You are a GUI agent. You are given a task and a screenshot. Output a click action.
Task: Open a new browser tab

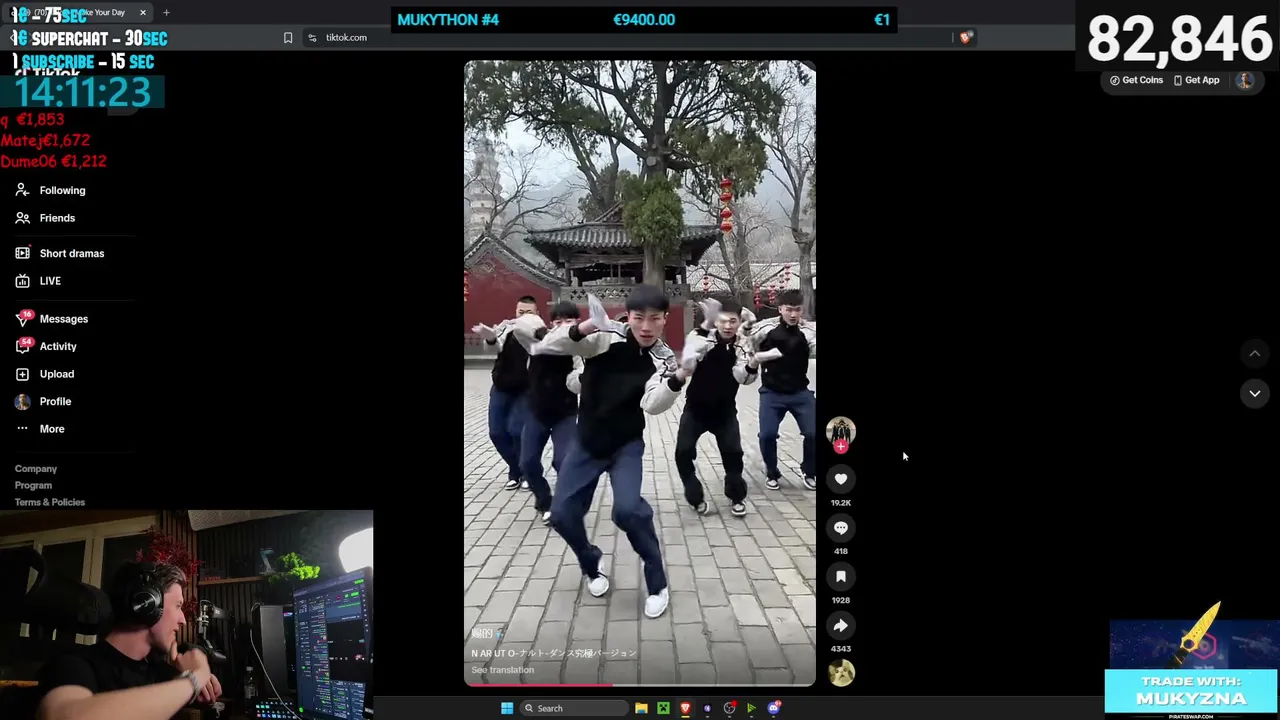coord(166,13)
